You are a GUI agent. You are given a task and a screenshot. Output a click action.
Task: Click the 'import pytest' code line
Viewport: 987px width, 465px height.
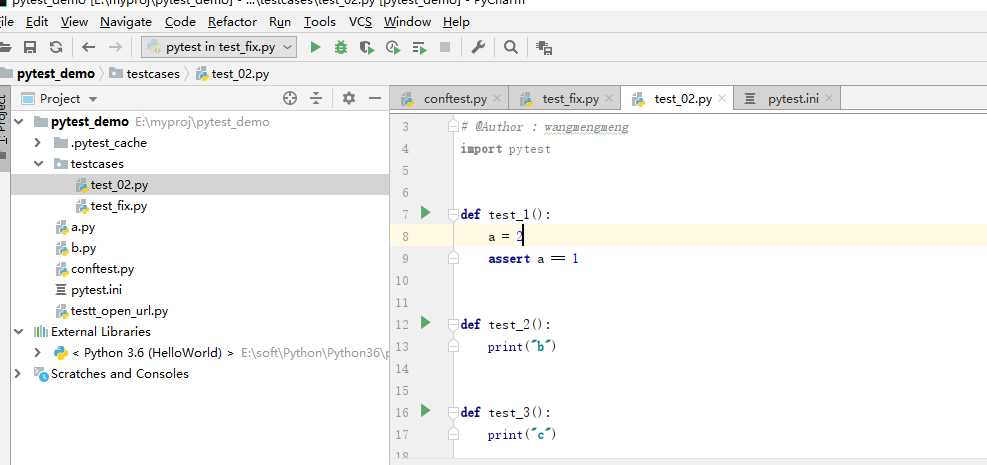coord(505,149)
